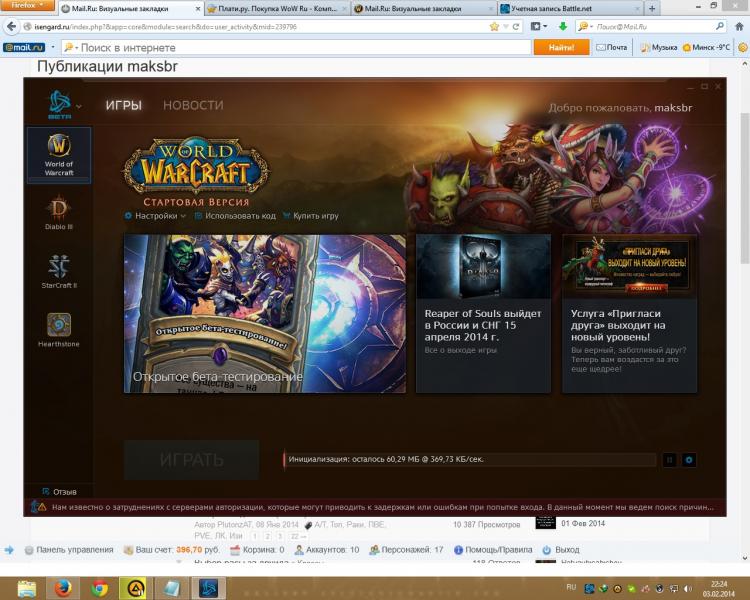Viewport: 750px width, 600px height.
Task: Go to topic page 2
Action: point(268,536)
